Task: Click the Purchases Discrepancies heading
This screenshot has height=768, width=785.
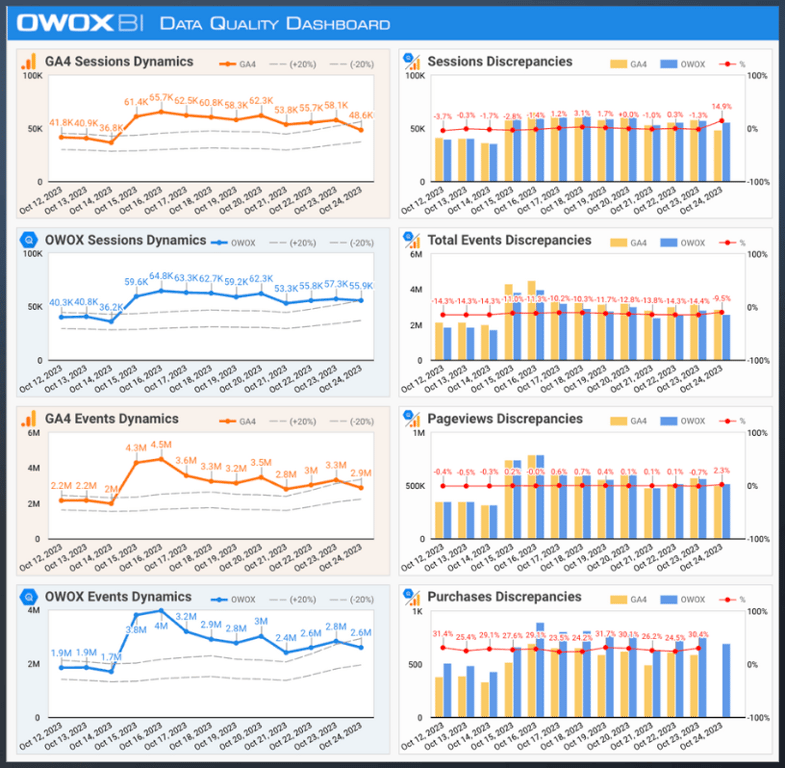Action: click(504, 597)
